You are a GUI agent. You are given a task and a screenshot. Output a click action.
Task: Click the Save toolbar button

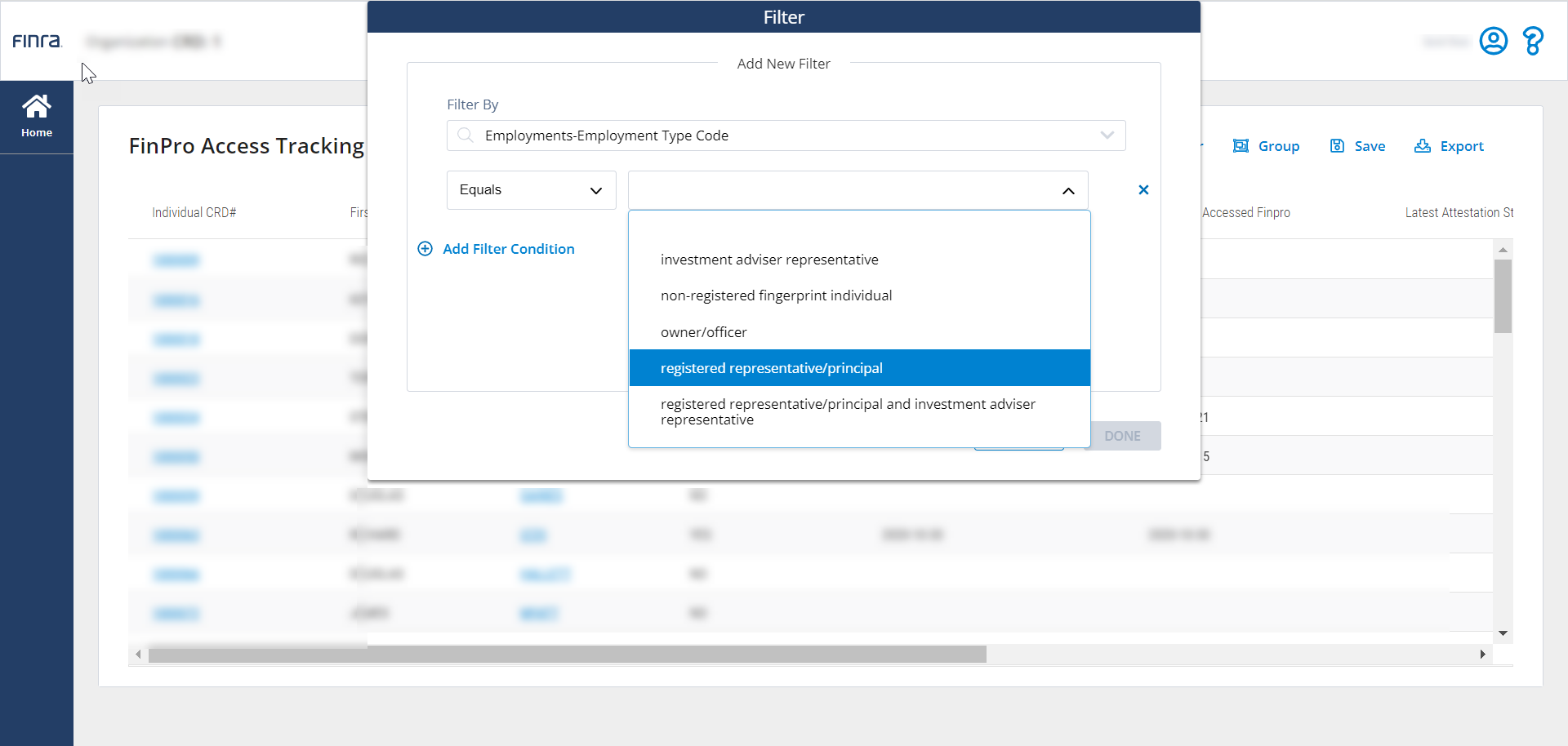1357,146
